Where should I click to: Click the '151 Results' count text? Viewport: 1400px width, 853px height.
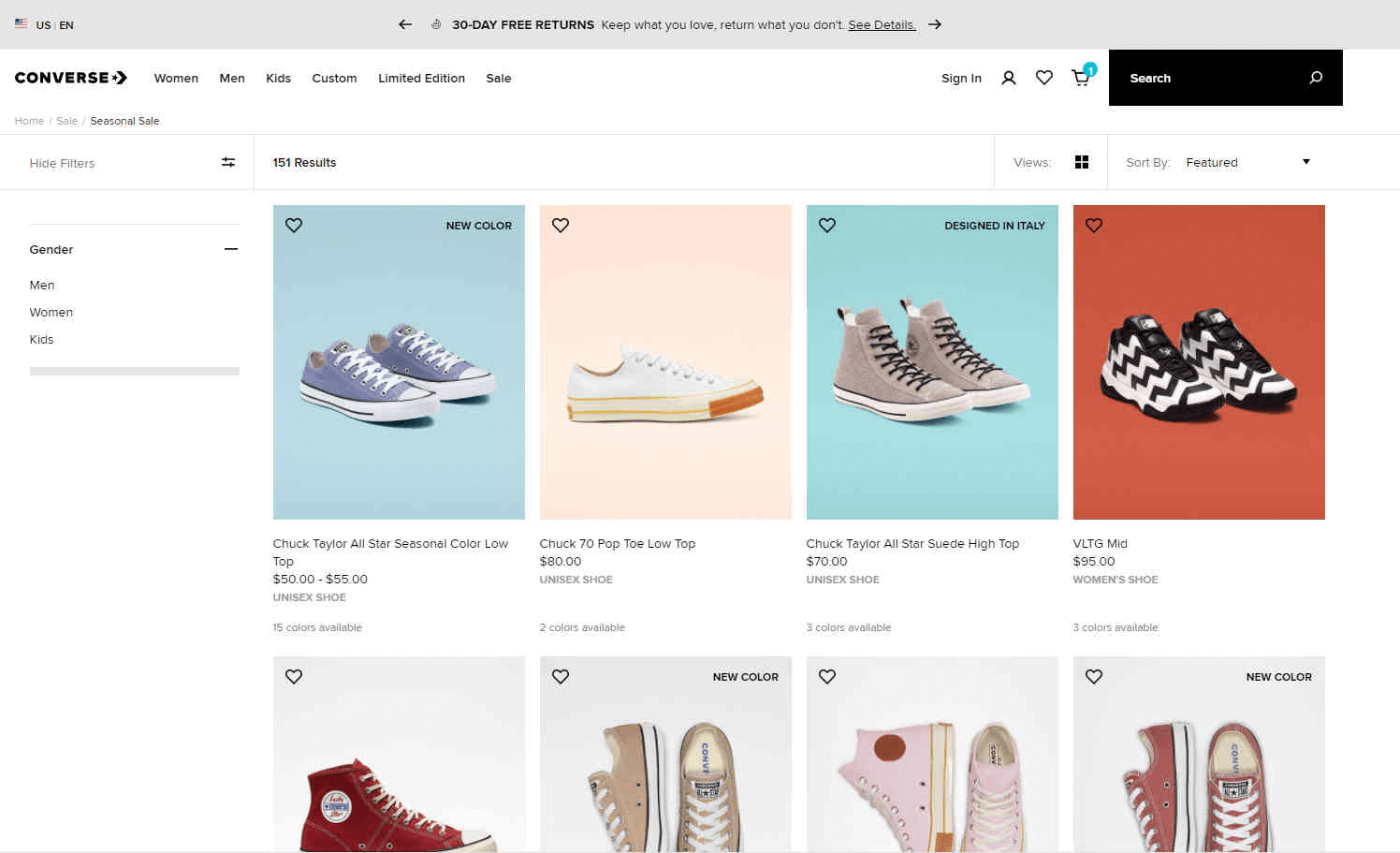click(304, 162)
